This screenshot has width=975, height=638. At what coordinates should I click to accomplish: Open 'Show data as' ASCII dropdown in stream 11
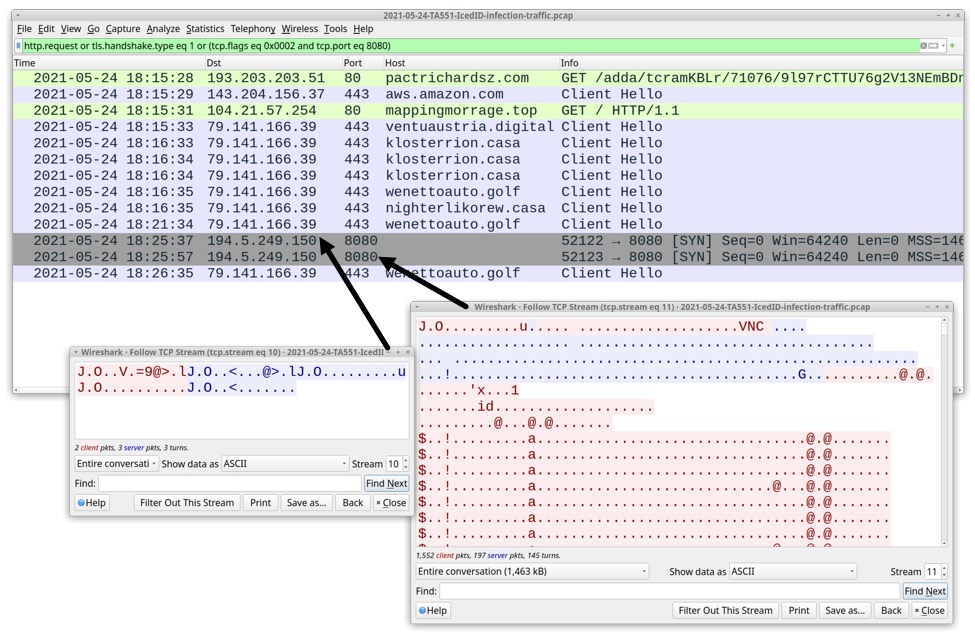click(x=792, y=572)
